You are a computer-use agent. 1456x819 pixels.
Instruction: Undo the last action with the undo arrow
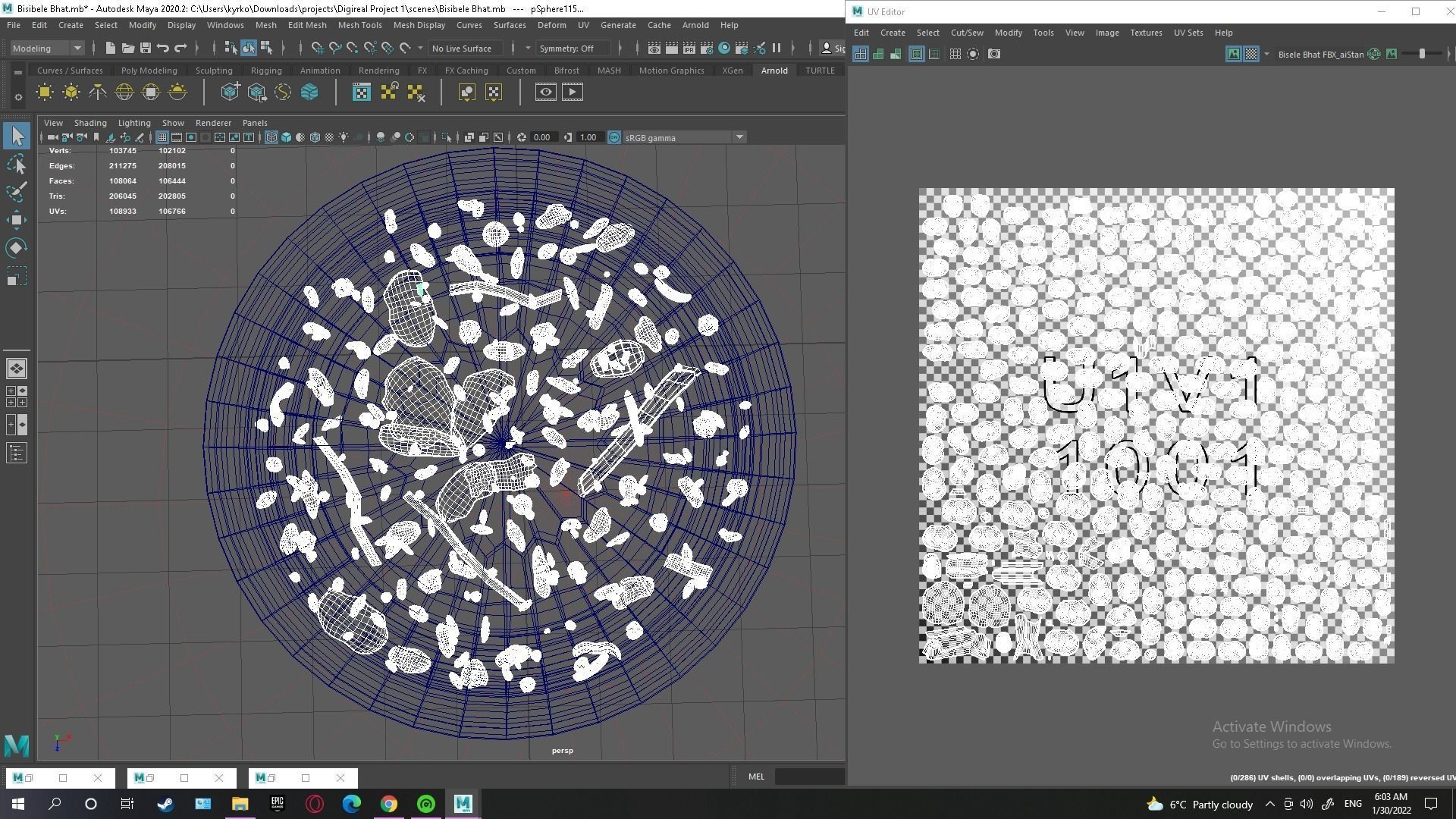163,48
